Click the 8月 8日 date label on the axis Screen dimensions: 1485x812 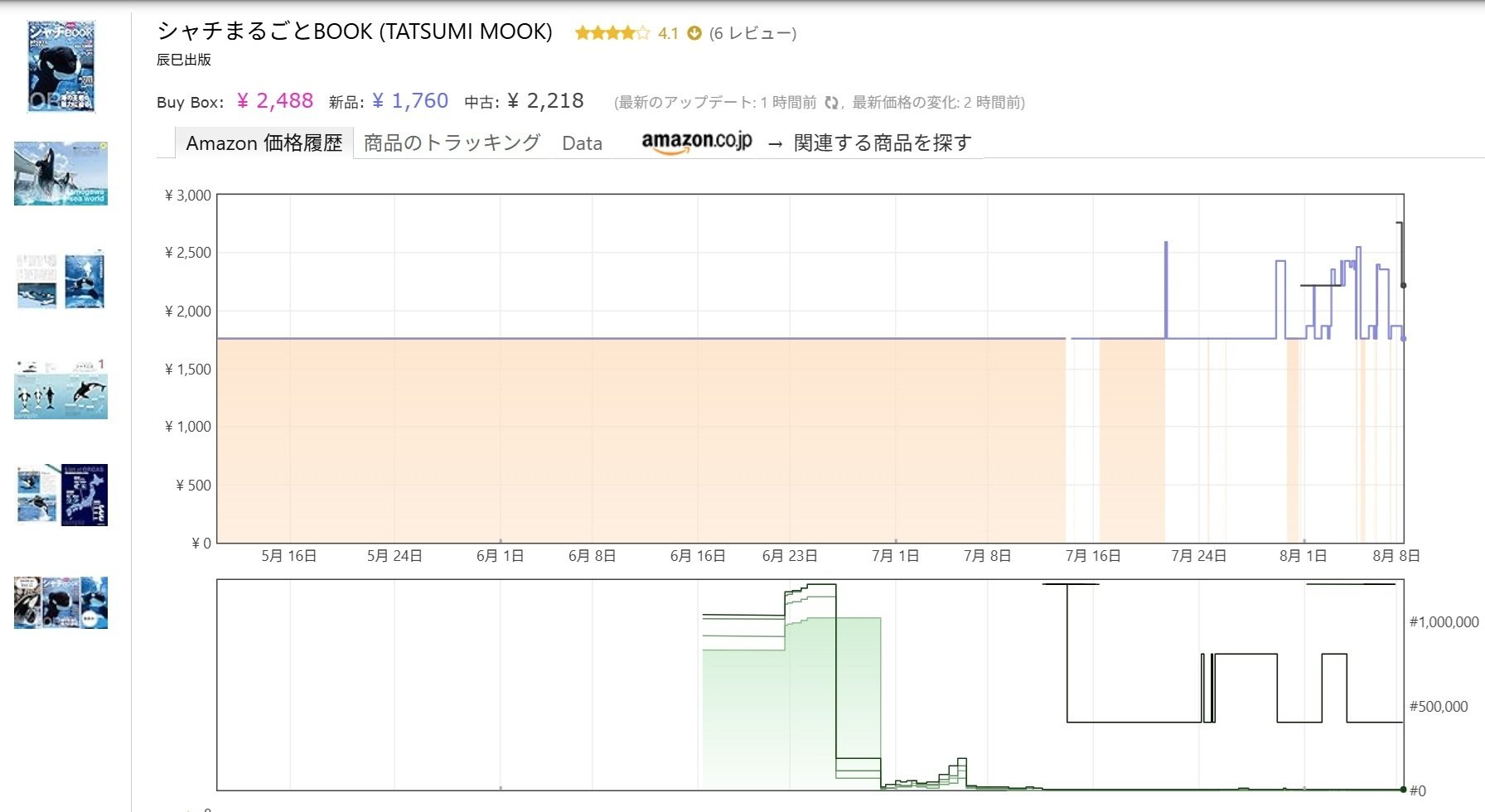tap(1396, 556)
